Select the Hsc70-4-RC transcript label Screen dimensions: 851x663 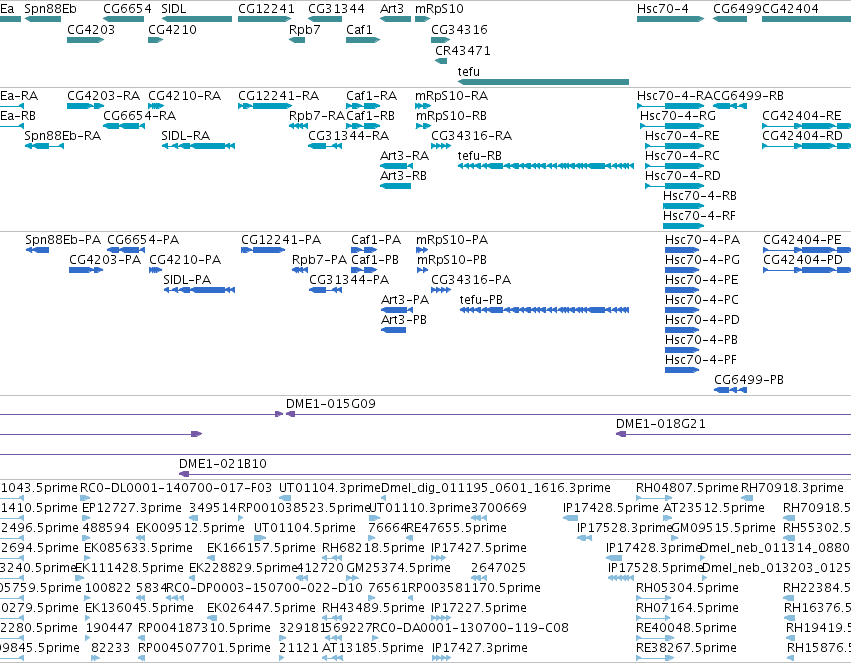coord(682,156)
